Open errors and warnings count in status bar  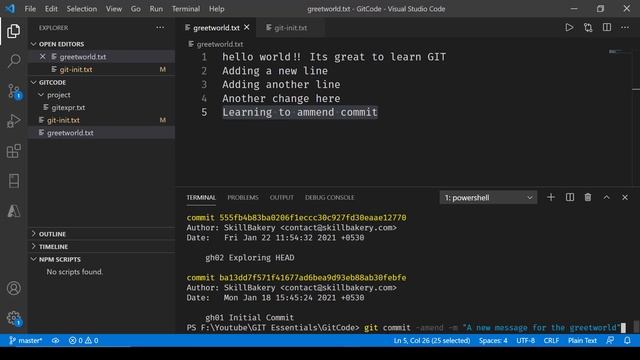click(83, 340)
